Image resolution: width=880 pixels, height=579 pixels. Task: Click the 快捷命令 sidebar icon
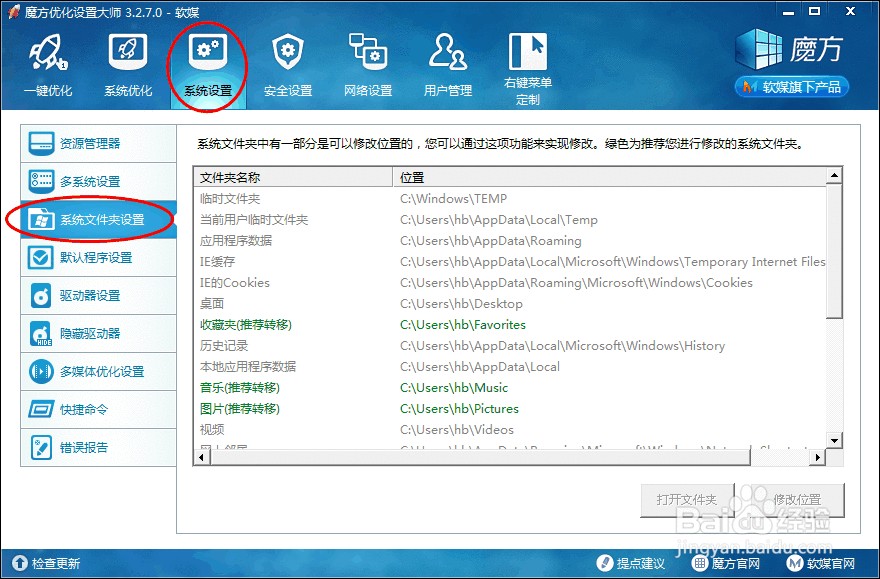[x=41, y=410]
